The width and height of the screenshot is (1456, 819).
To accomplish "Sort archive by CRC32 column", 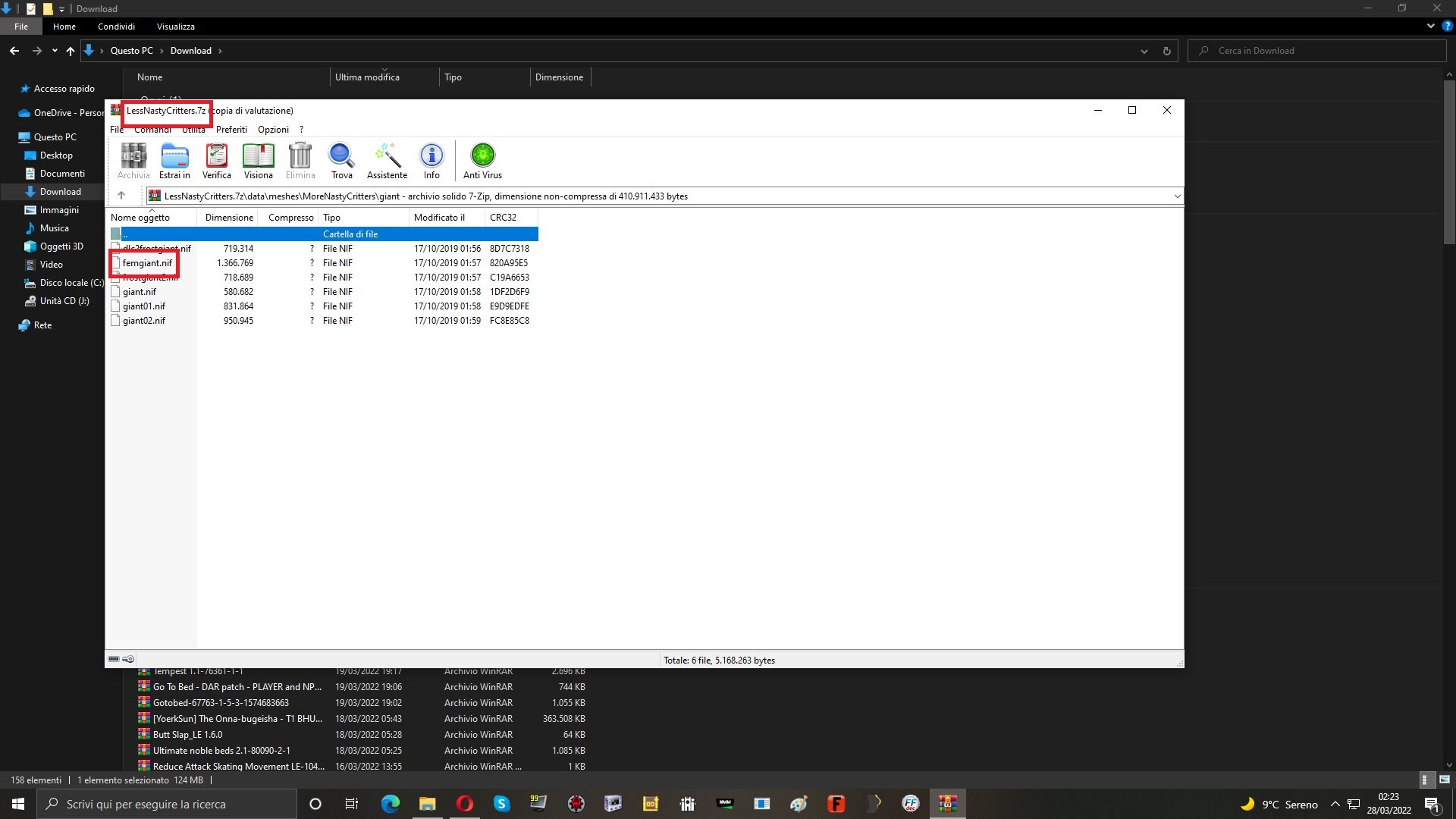I will [x=511, y=217].
